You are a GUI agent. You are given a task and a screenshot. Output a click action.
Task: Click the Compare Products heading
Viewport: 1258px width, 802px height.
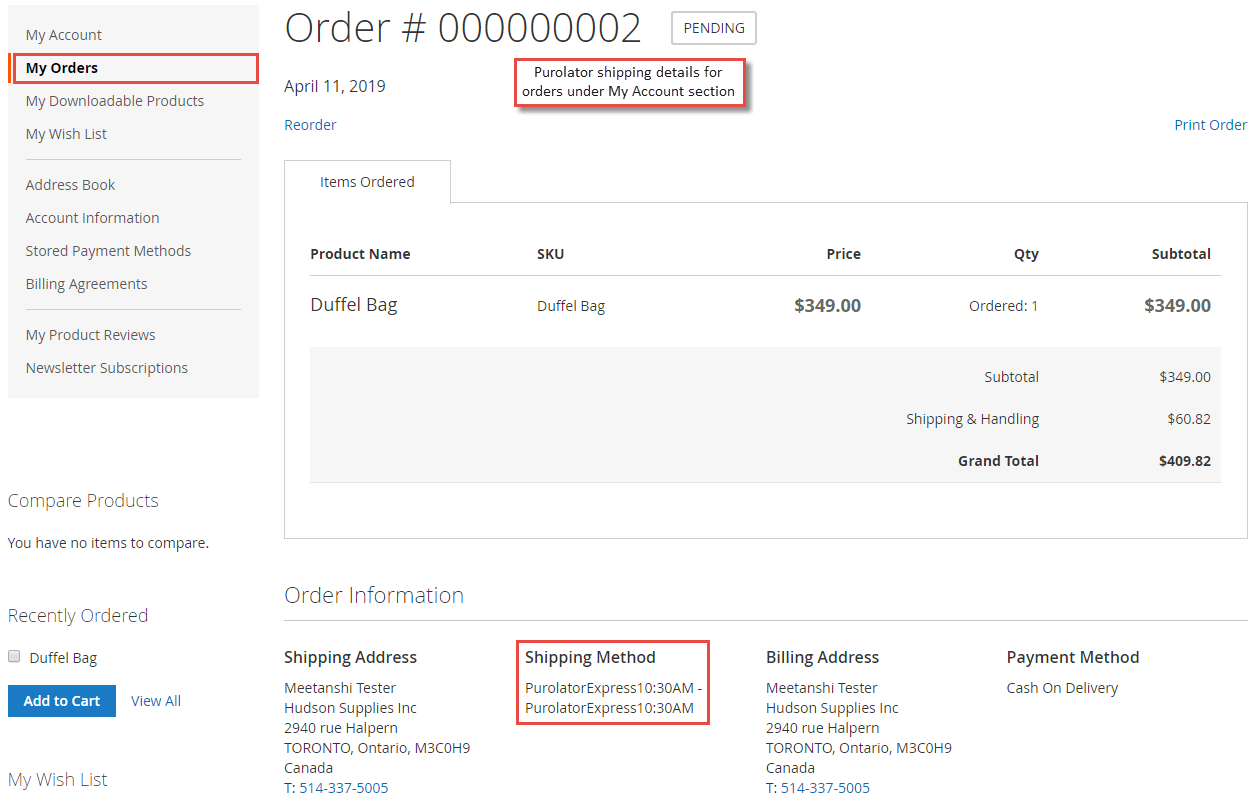click(x=83, y=501)
